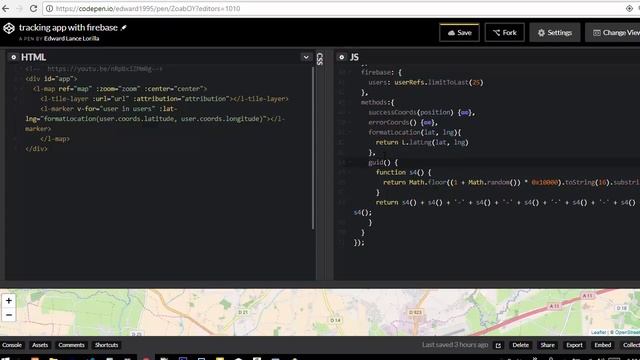Click the closing </l-map> tag line
Screen dimensions: 640x360
(55, 139)
